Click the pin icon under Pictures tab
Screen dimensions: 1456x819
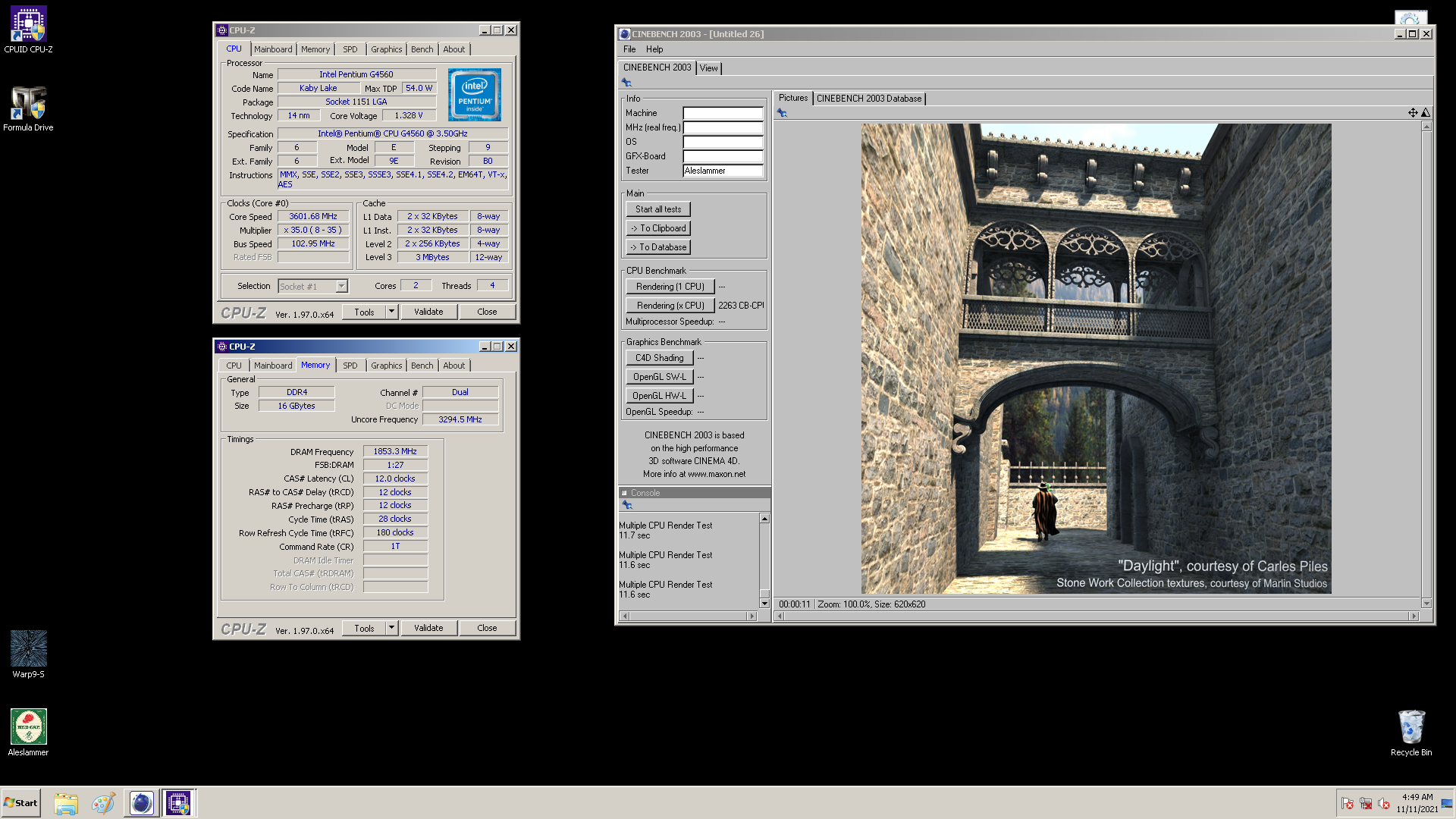(x=782, y=113)
